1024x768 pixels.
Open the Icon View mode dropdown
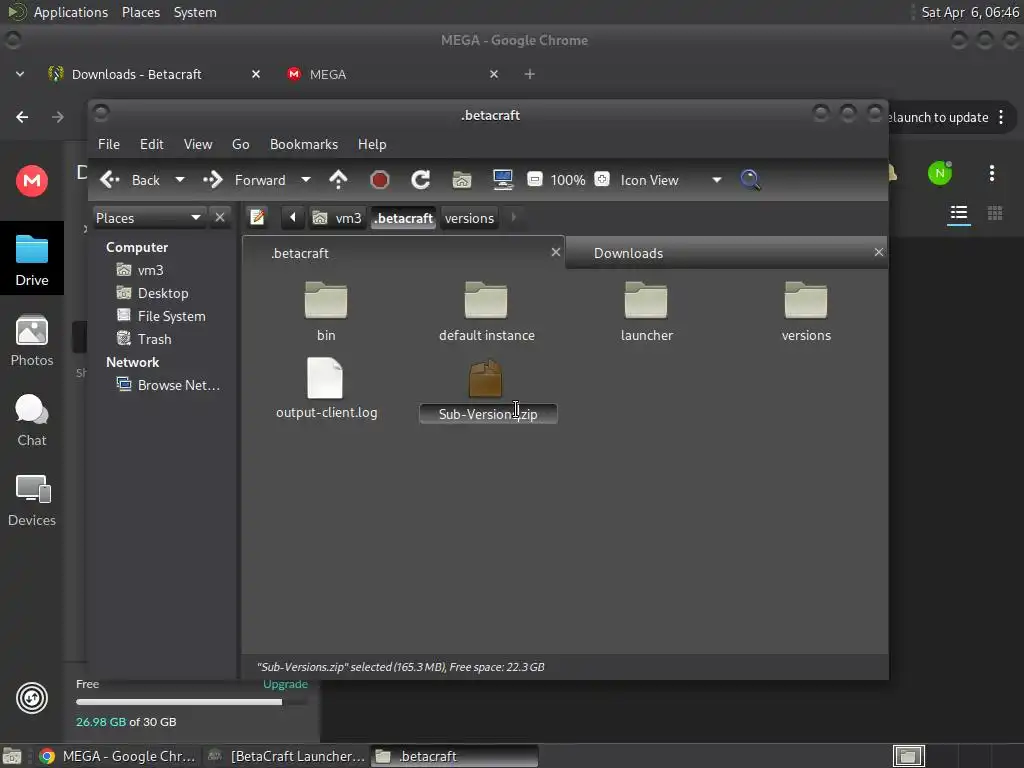pos(670,180)
